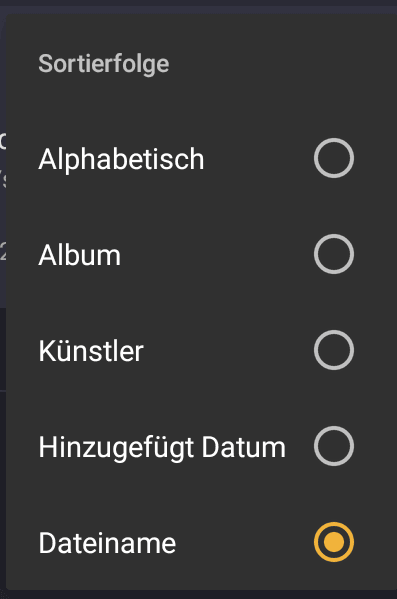
Task: Dismiss dialog via dimmed strip above it
Action: [199, 7]
